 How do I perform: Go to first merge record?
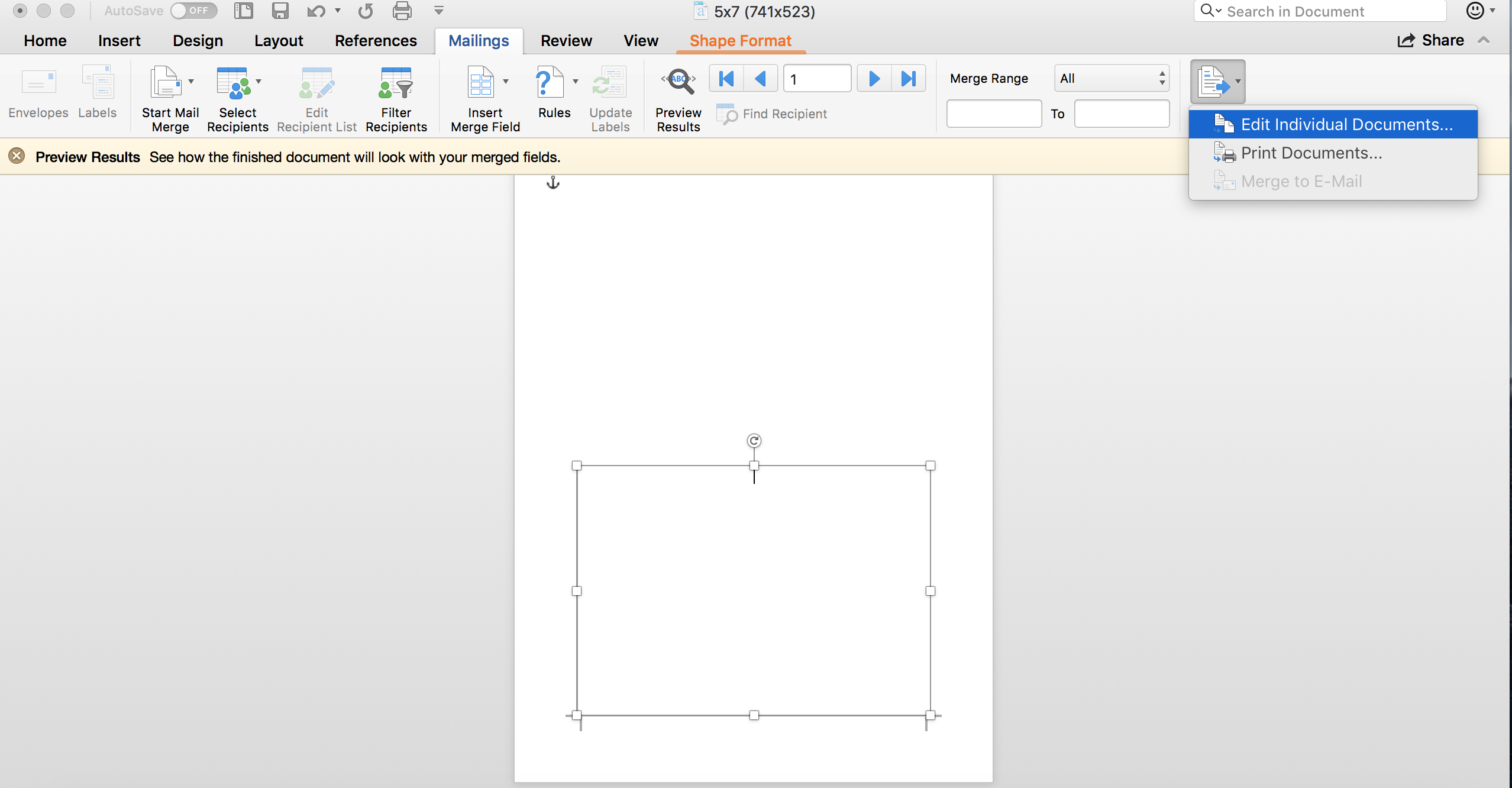coord(726,78)
